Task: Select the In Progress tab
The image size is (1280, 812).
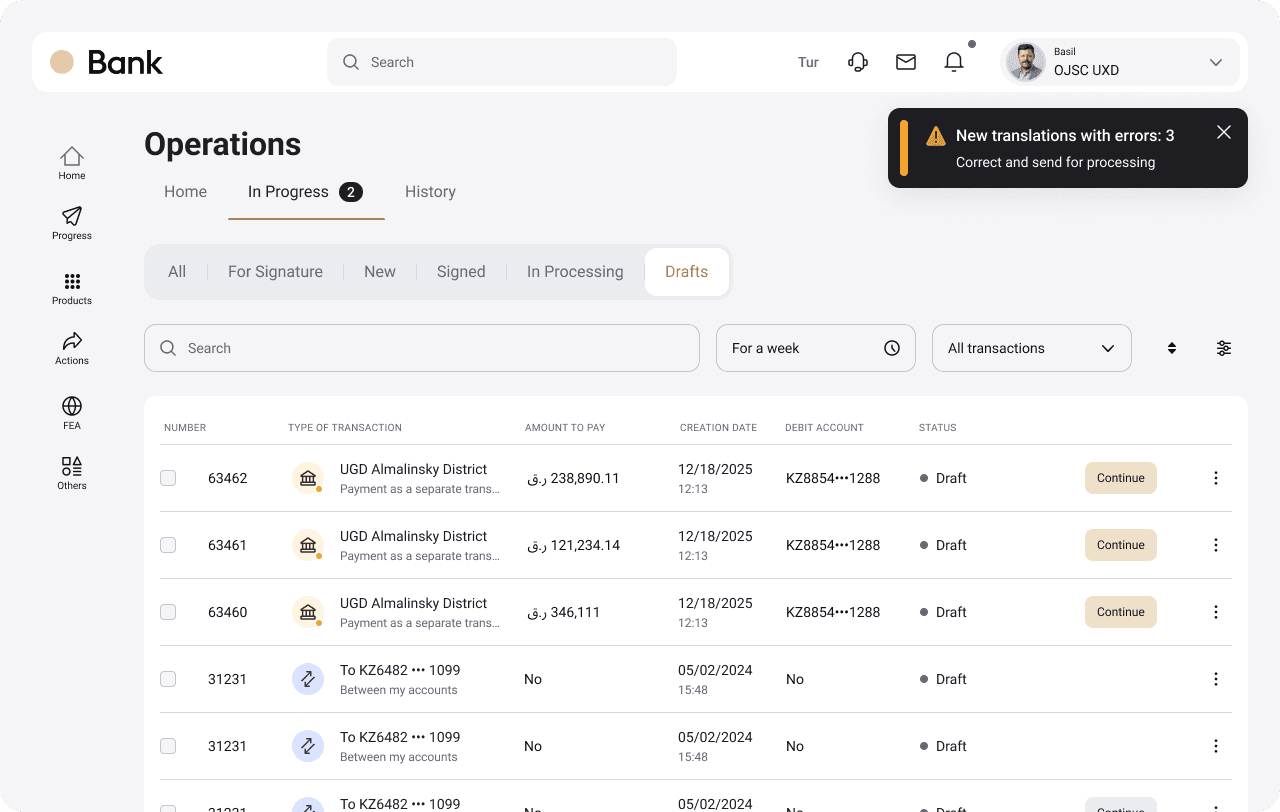Action: point(306,192)
